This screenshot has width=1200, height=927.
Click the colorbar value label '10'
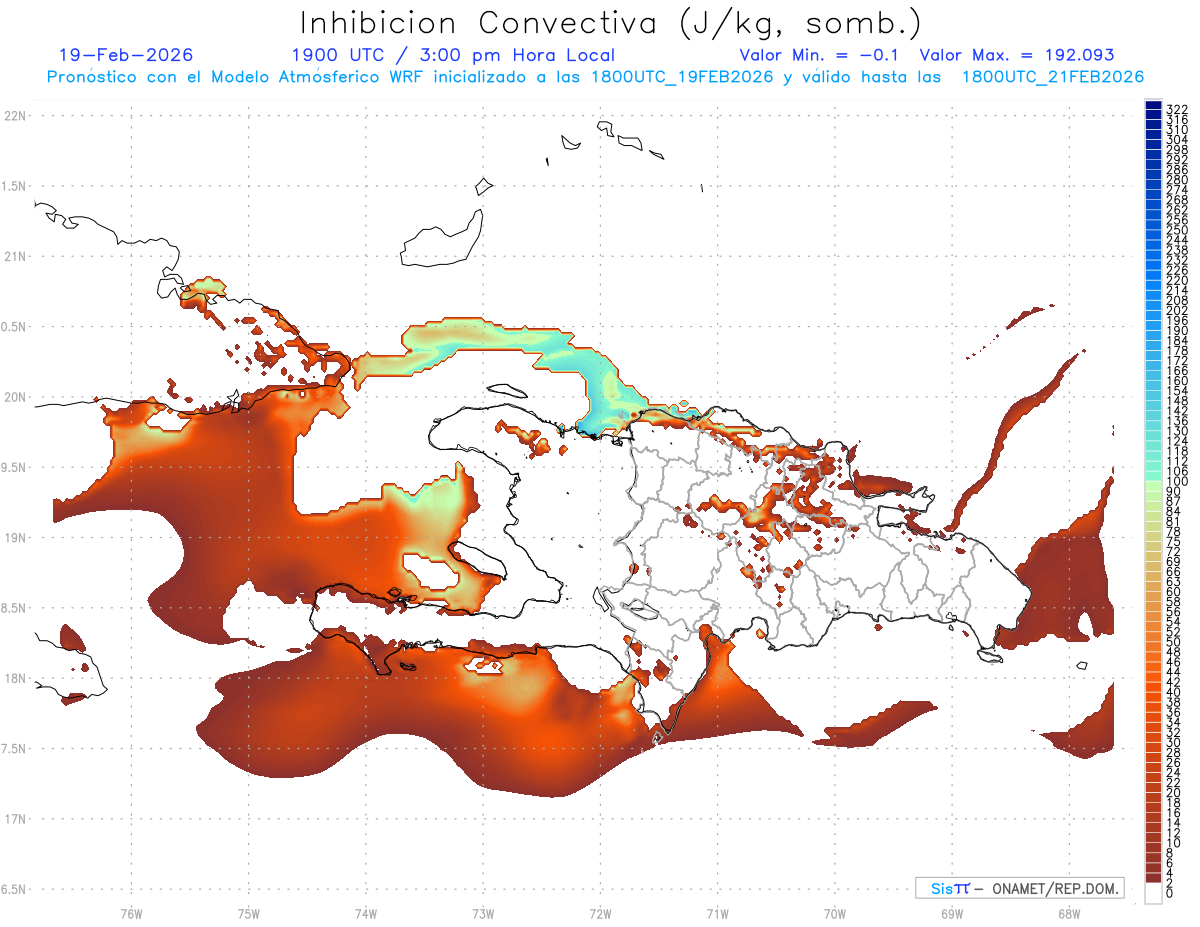pos(1173,843)
